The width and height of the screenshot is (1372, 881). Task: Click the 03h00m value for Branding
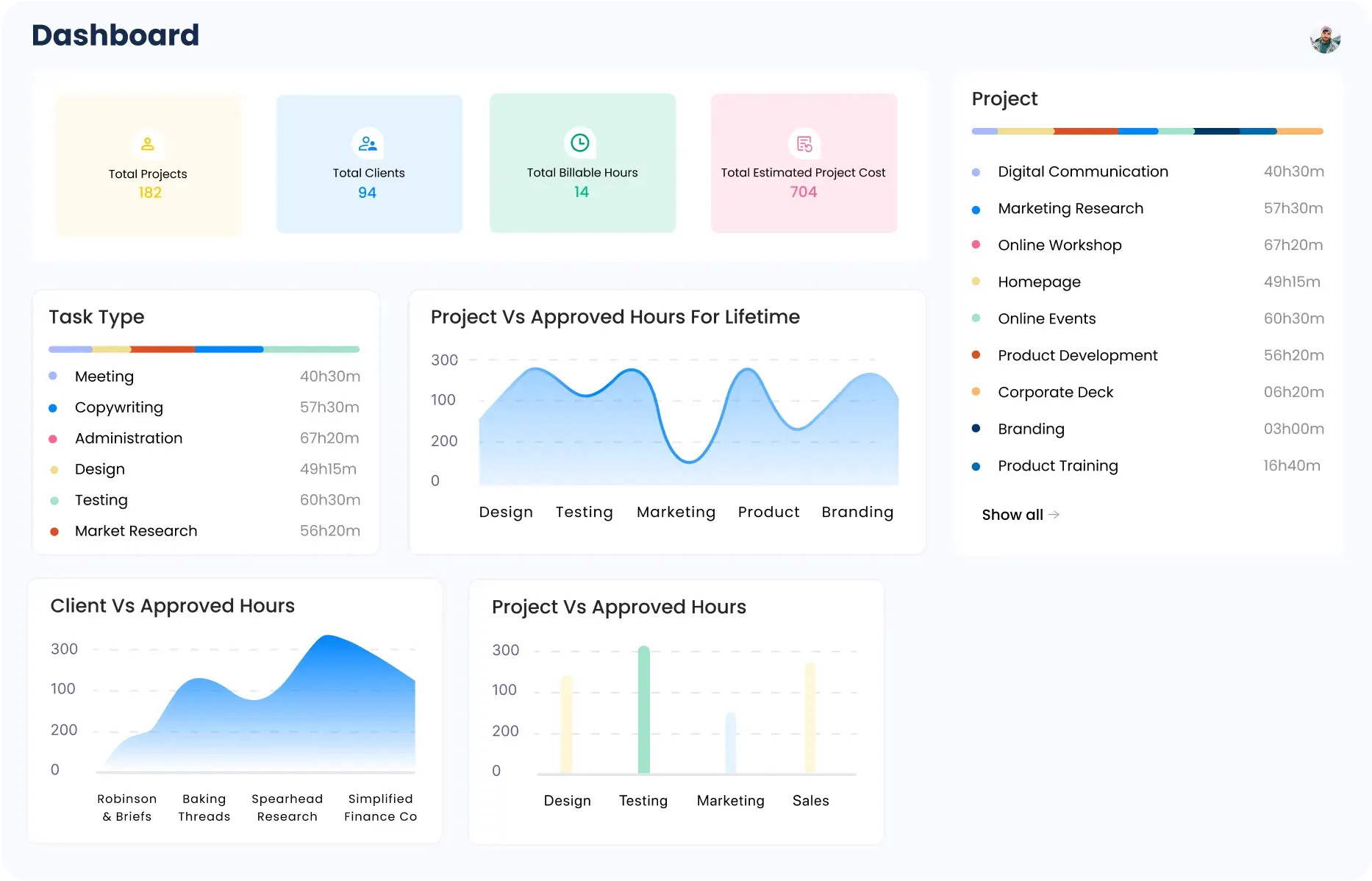coord(1293,429)
